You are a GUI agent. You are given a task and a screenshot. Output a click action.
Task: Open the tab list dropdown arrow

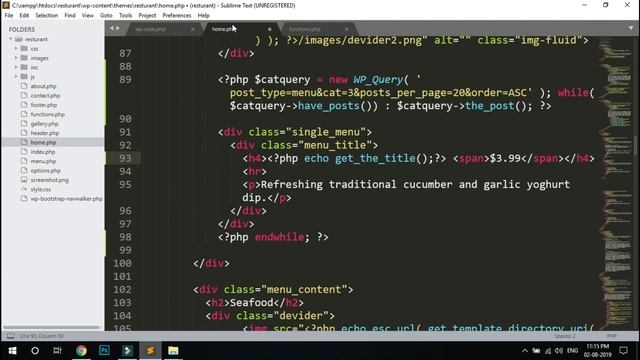coord(631,29)
